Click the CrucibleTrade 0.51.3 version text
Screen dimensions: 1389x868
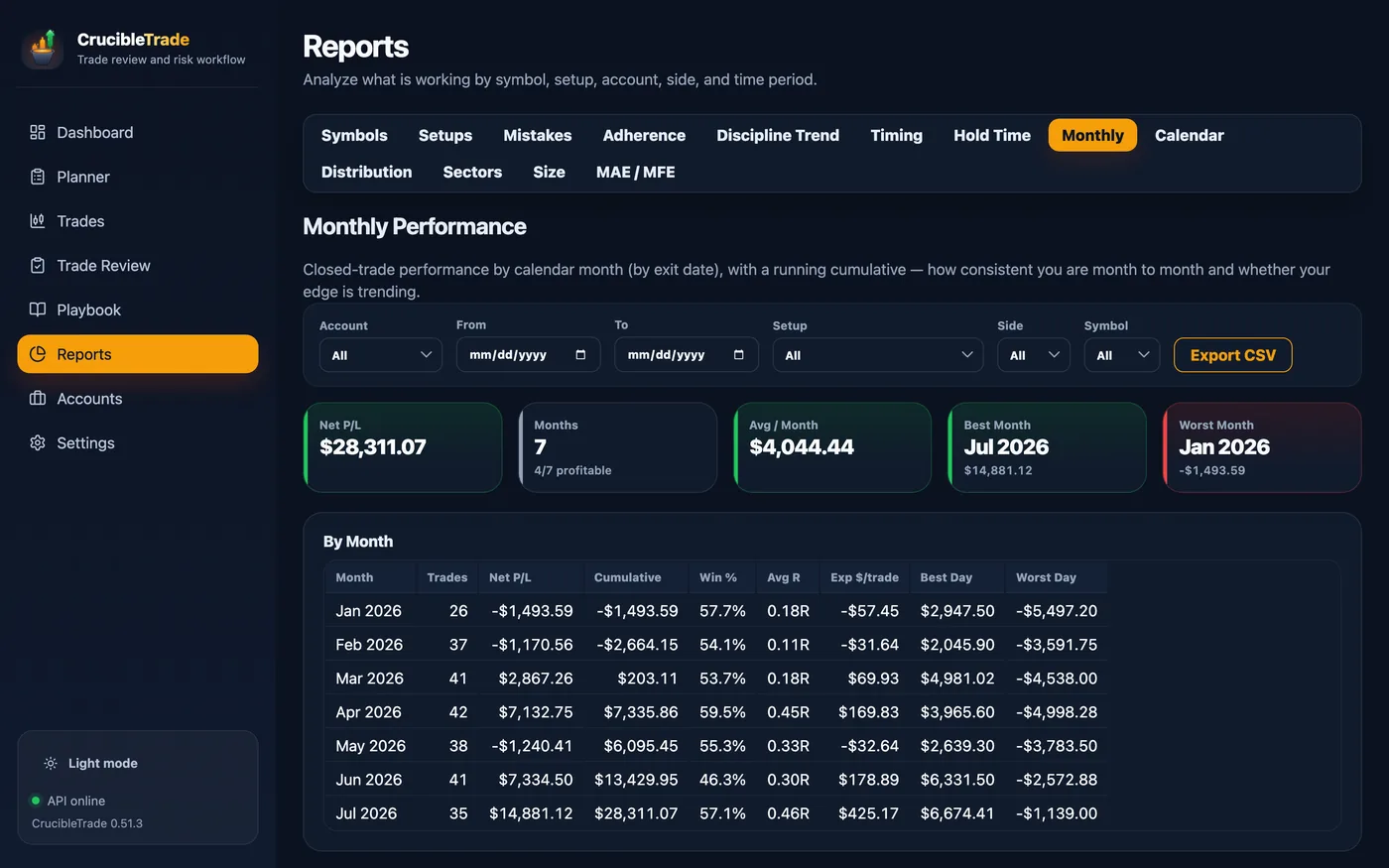coord(87,823)
